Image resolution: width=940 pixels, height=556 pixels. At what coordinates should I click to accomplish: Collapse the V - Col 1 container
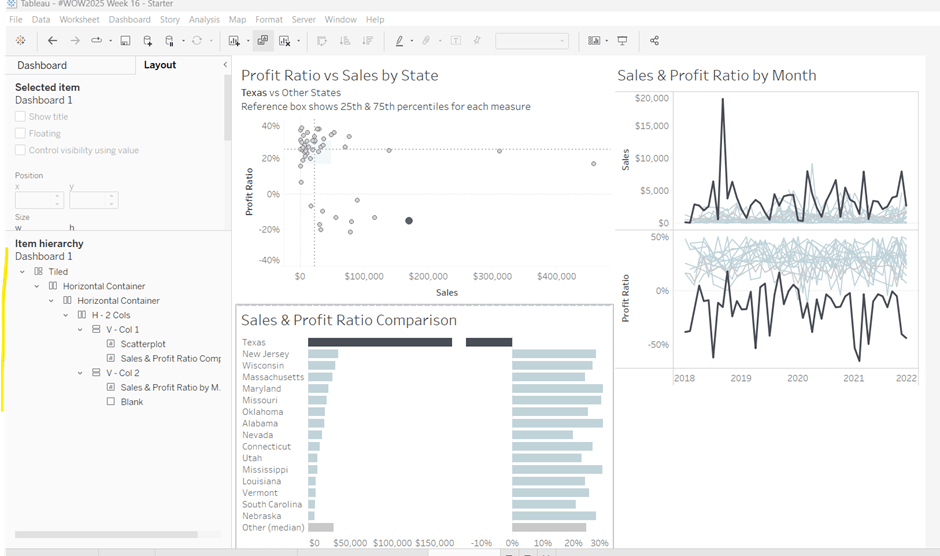point(81,330)
